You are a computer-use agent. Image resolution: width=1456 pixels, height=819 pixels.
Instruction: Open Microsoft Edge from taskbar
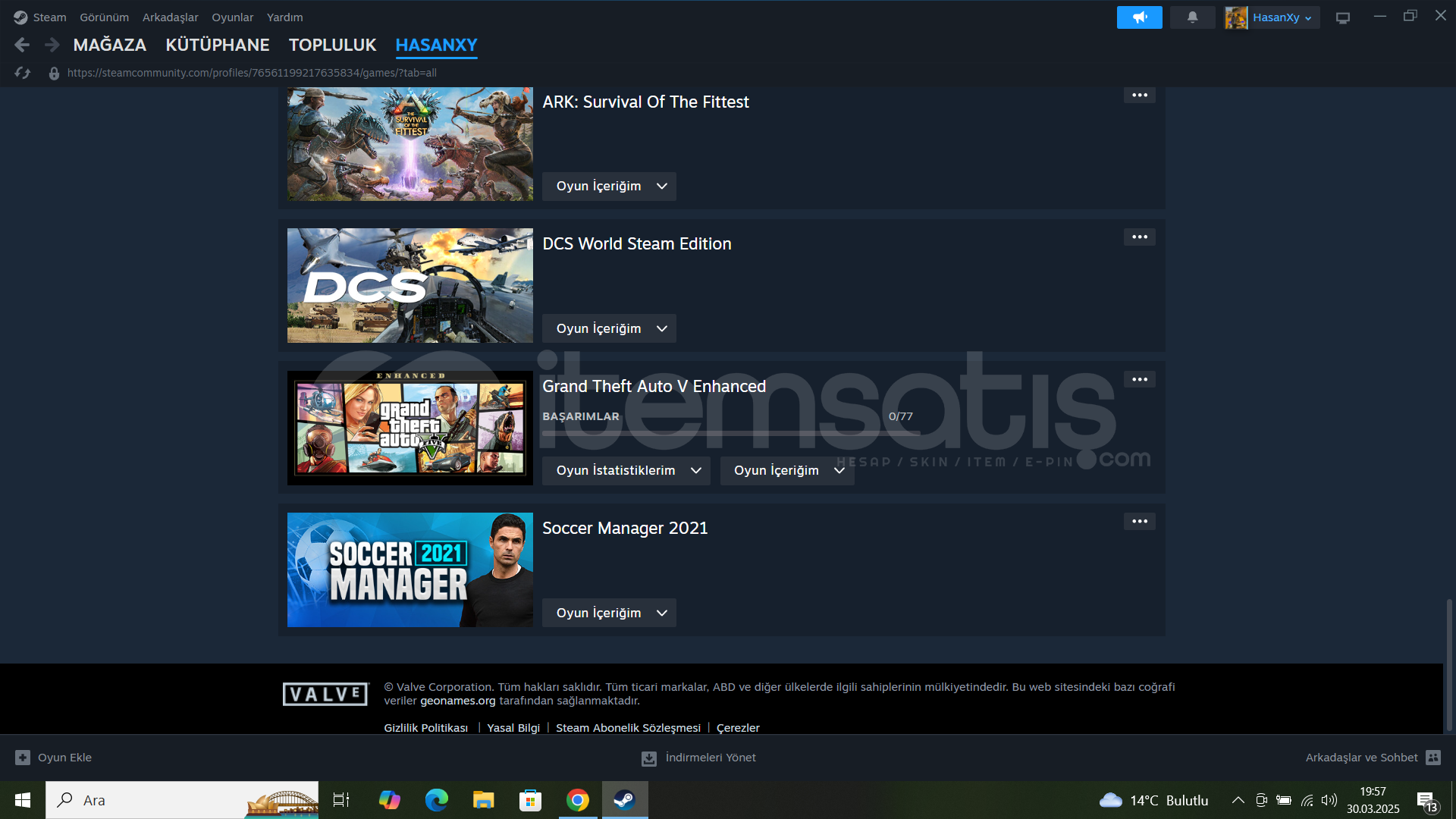(436, 800)
